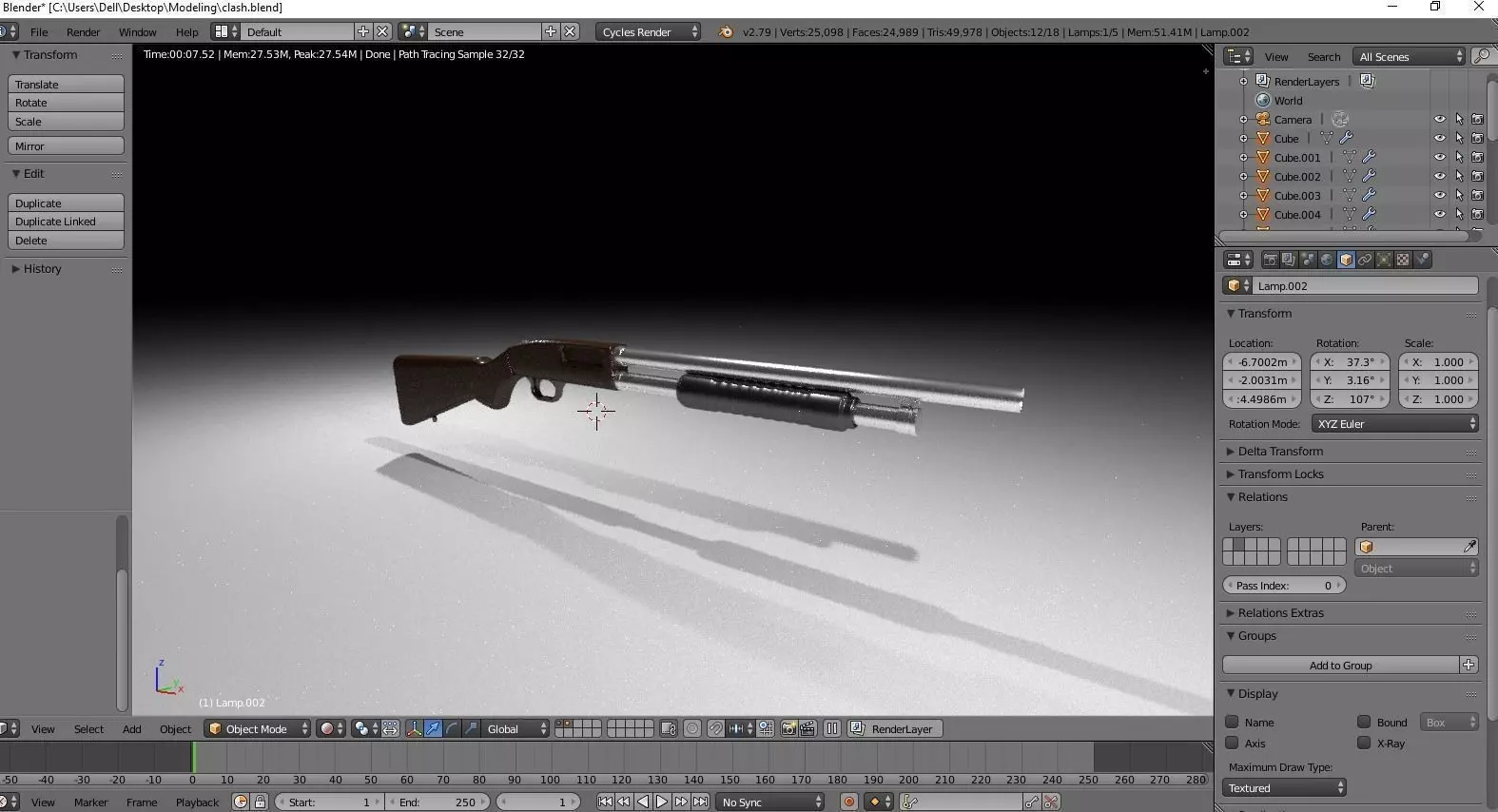Open the 3D view Select menu

88,728
